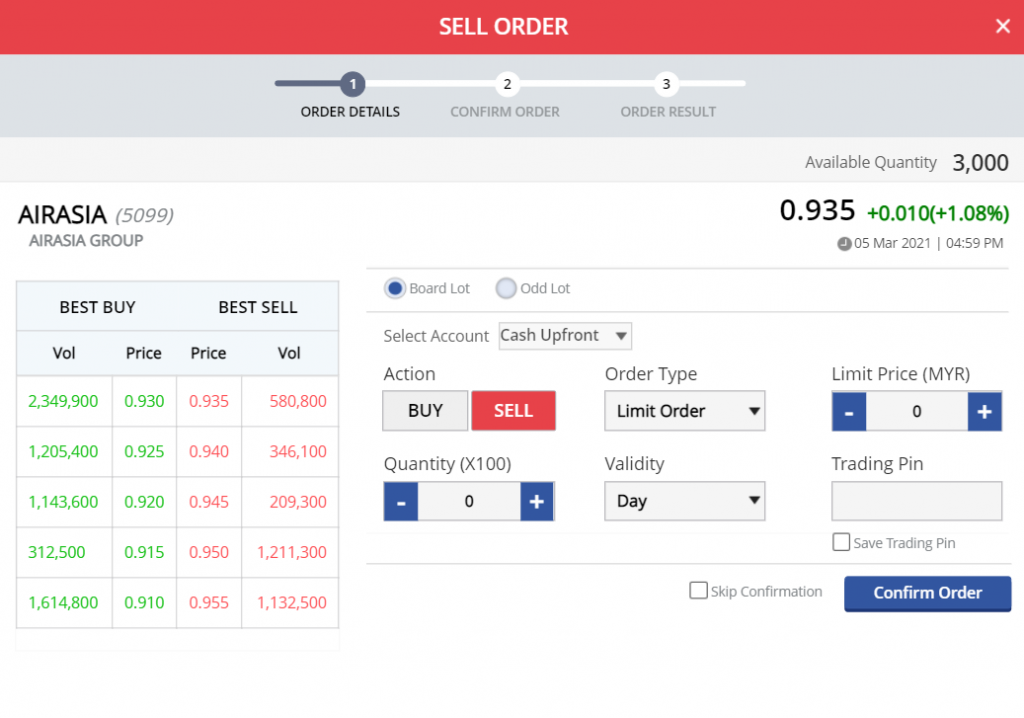
Task: Click the Limit Price input field
Action: (x=917, y=412)
